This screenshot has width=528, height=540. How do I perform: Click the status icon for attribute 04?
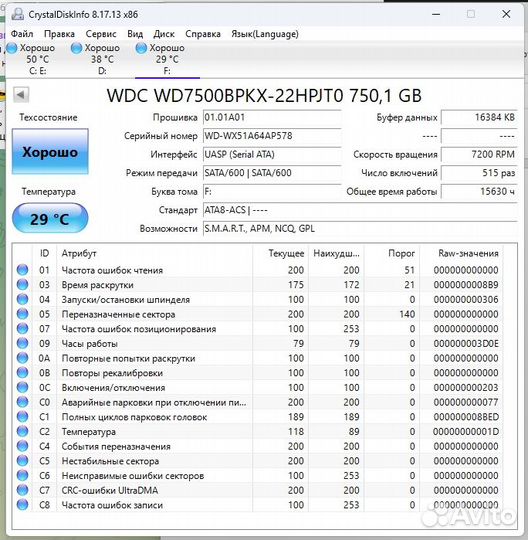22,299
